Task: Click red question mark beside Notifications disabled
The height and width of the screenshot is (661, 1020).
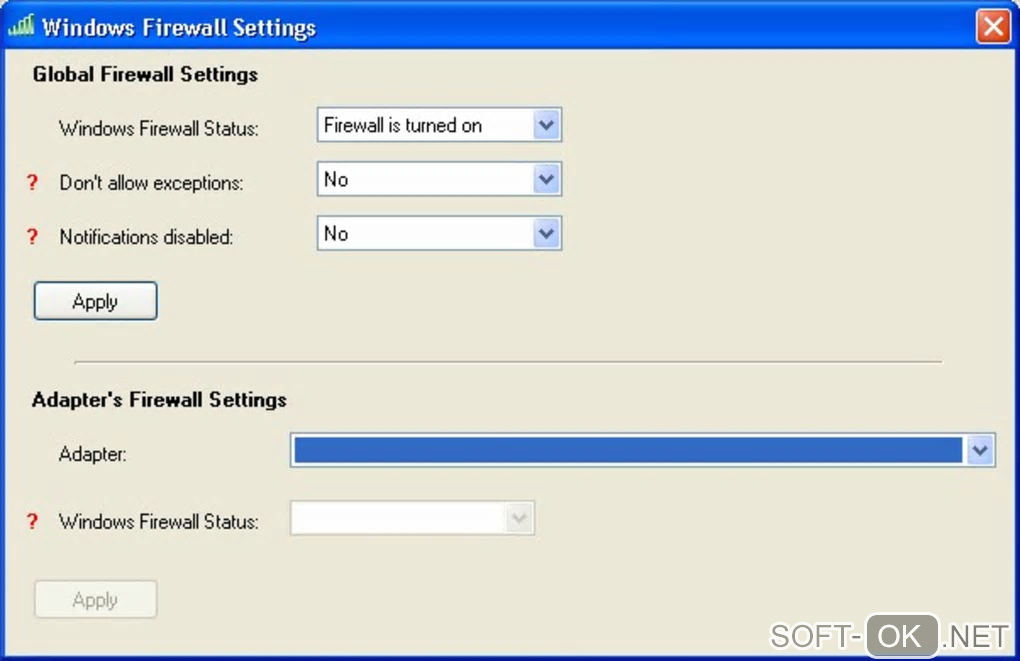Action: [x=32, y=237]
